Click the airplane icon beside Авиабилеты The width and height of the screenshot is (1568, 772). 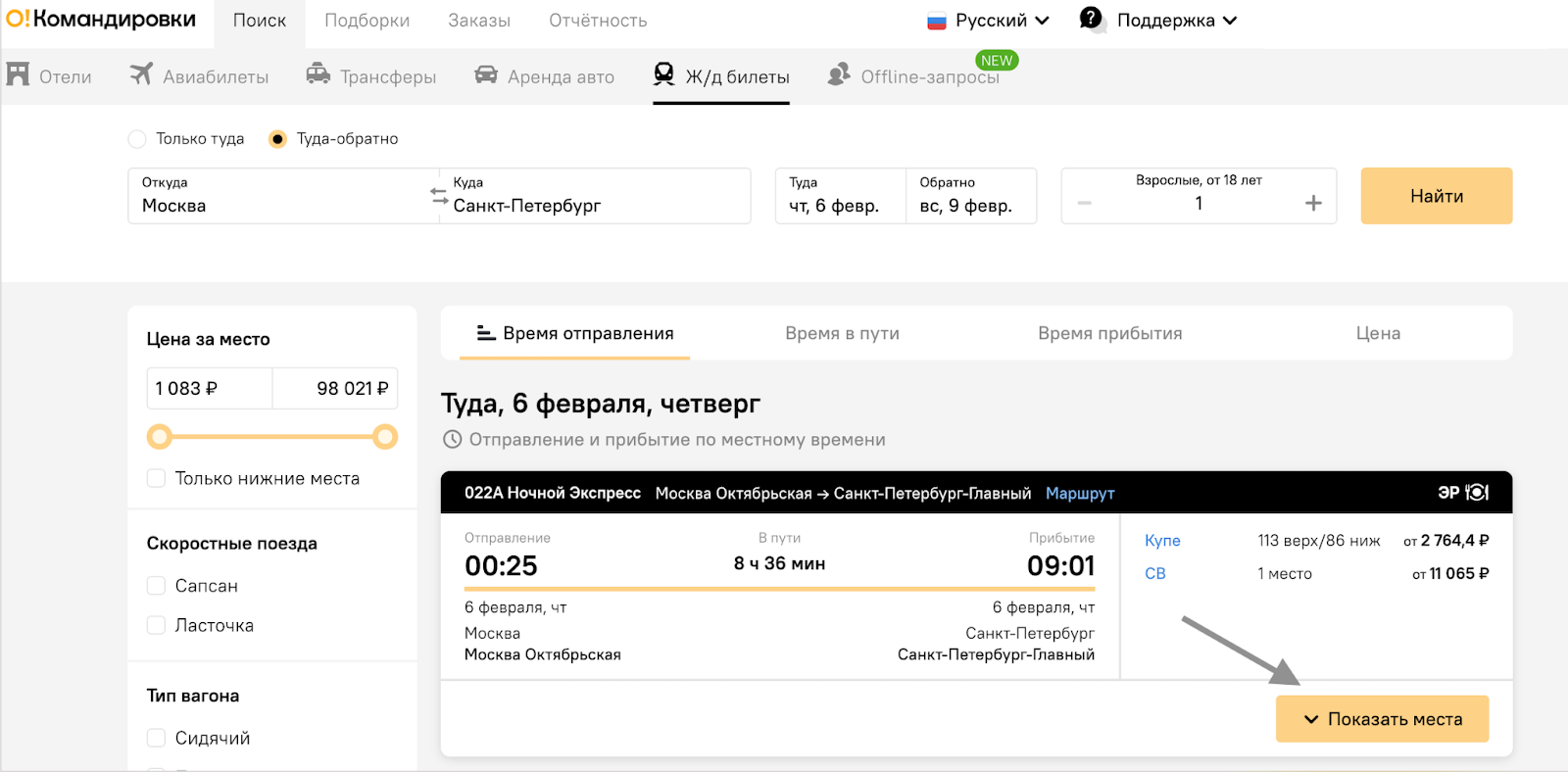142,73
